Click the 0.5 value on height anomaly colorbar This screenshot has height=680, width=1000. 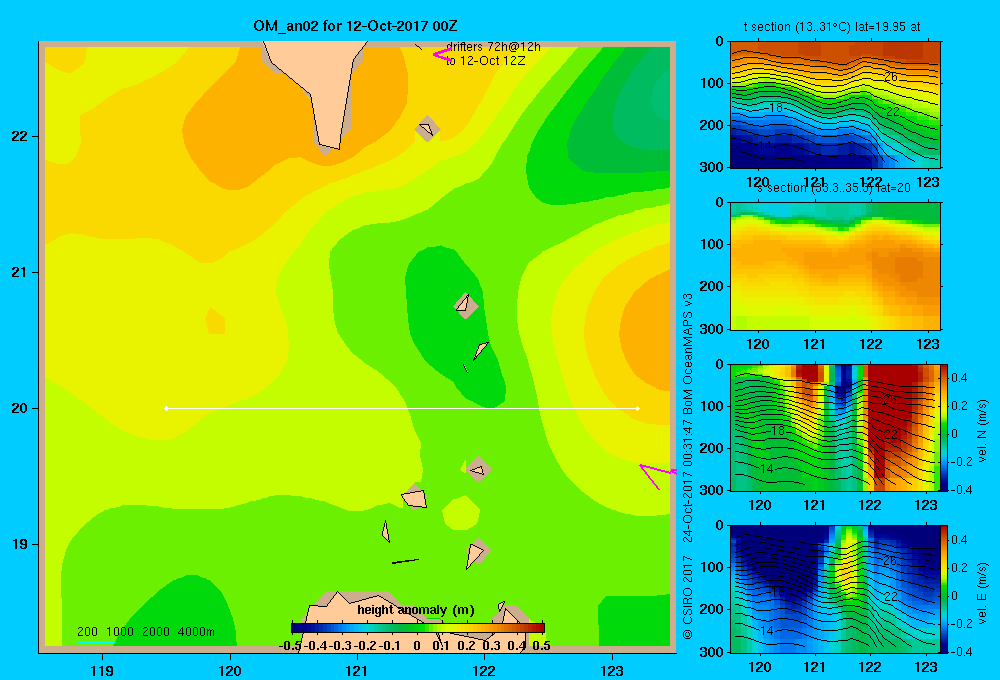click(541, 646)
